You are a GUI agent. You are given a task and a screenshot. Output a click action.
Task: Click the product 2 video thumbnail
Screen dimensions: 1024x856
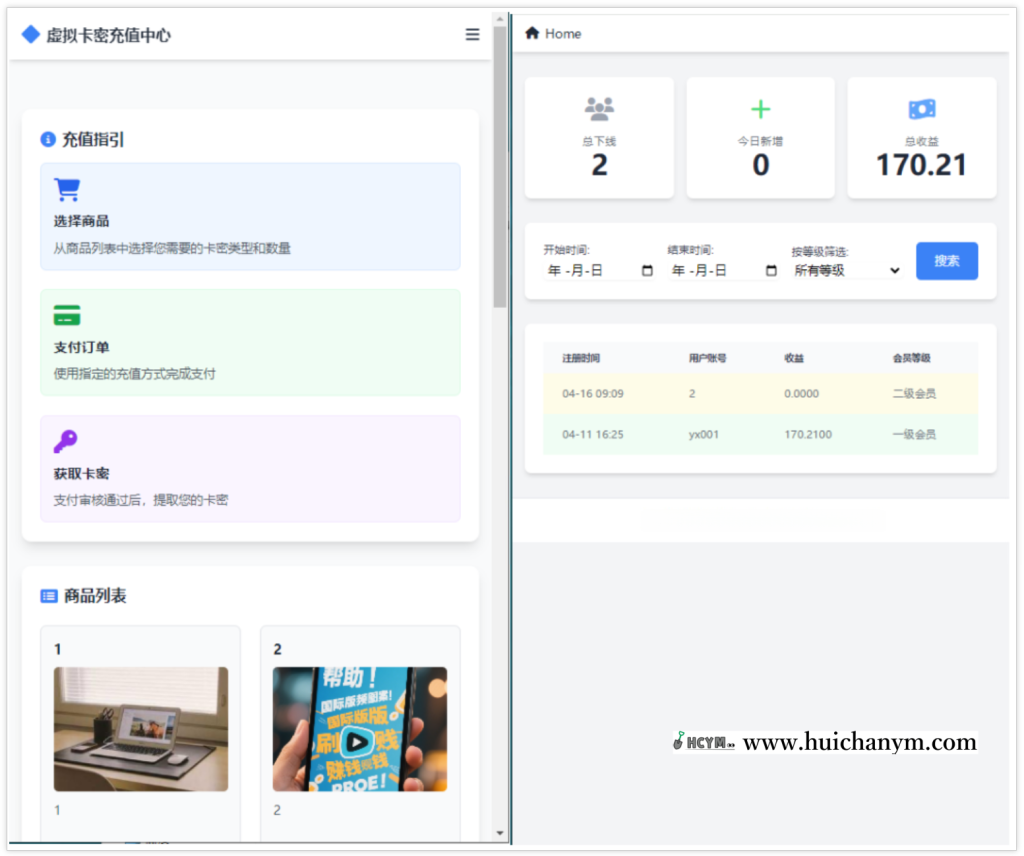[360, 729]
